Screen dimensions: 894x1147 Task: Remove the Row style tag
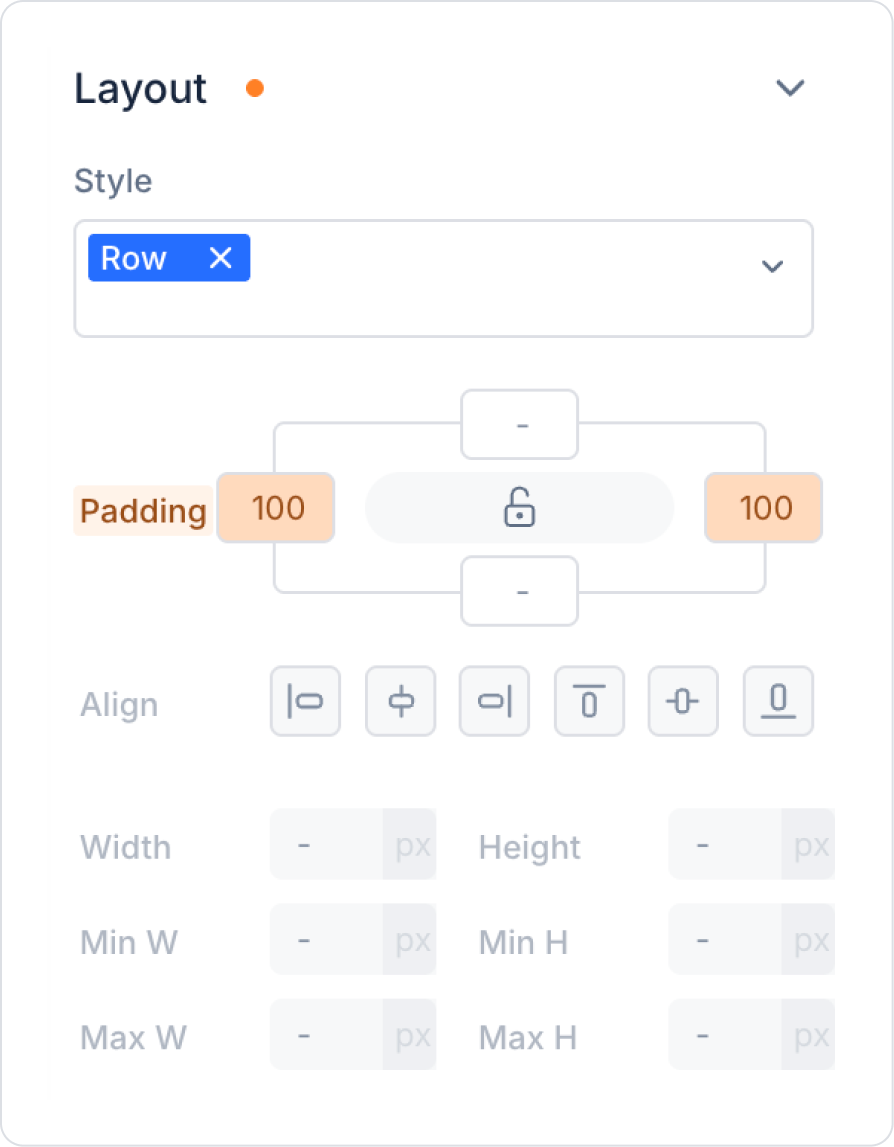click(220, 259)
